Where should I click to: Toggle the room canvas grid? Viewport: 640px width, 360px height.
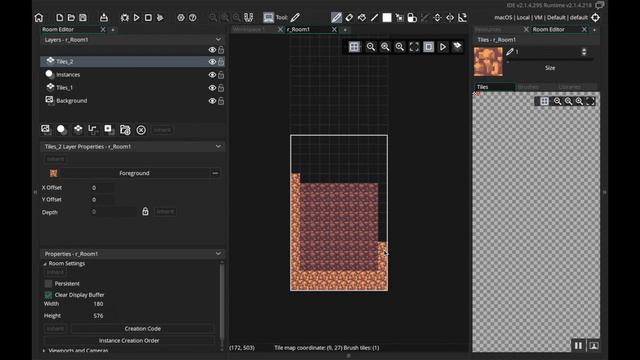(x=354, y=47)
